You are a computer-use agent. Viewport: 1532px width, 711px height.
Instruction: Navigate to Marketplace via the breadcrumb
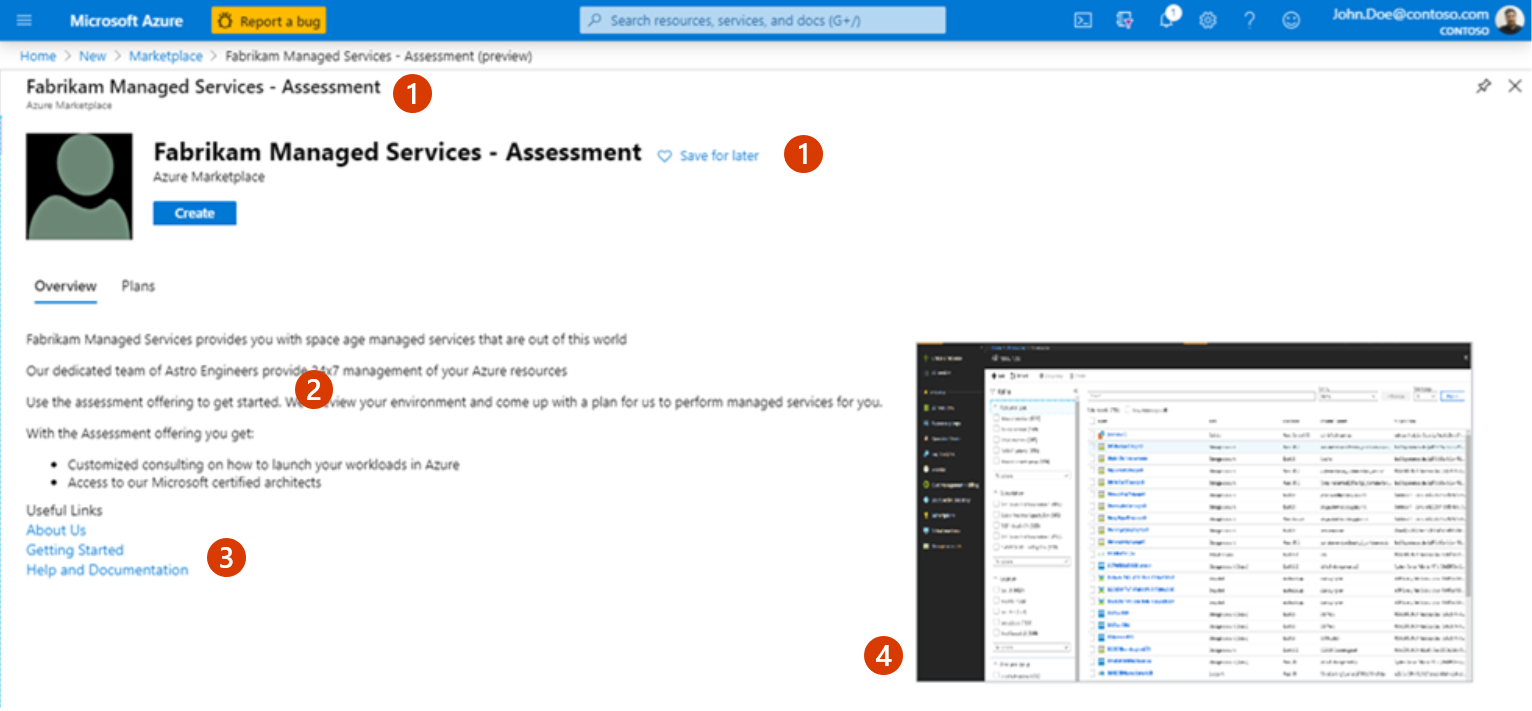[x=166, y=56]
